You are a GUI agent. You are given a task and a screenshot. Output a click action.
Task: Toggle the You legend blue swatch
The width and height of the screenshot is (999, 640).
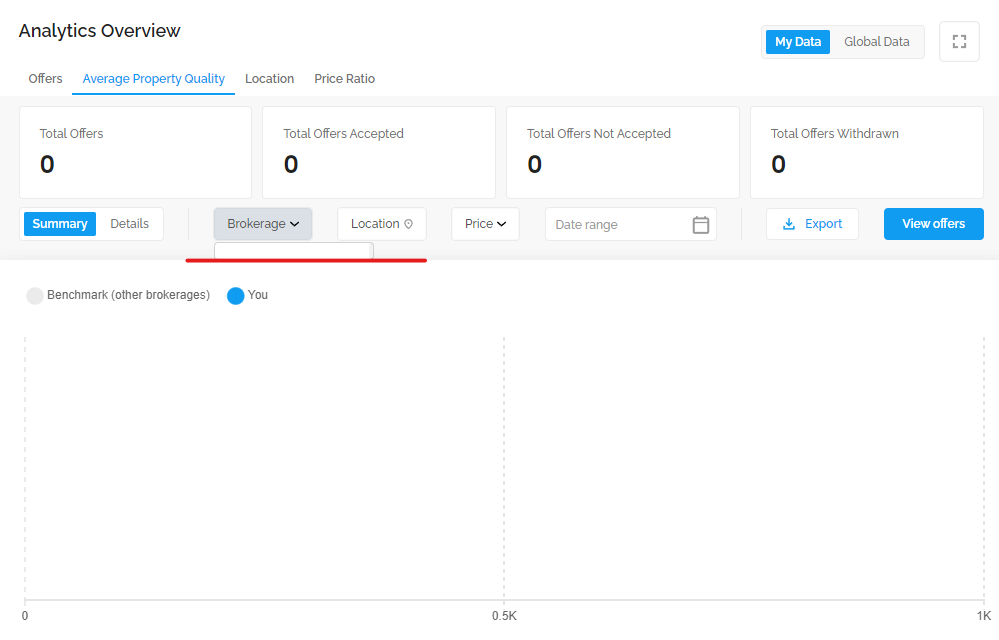tap(236, 295)
